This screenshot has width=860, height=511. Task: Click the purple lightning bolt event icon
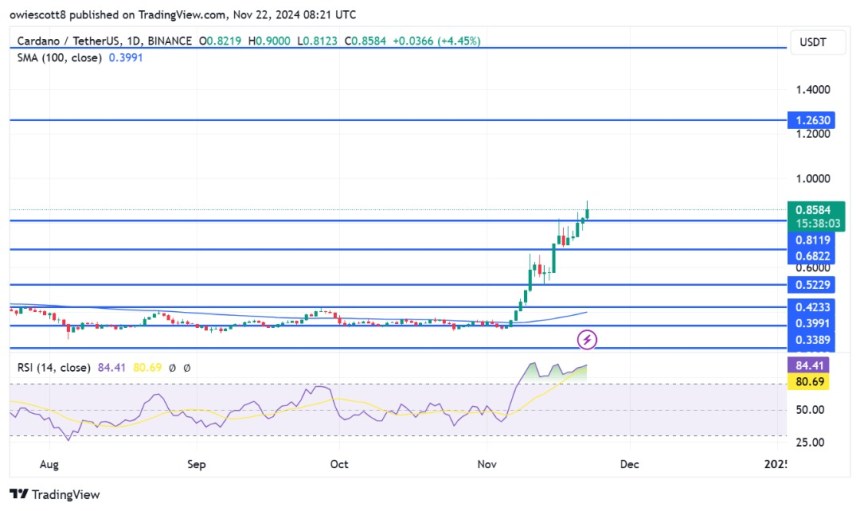(587, 340)
